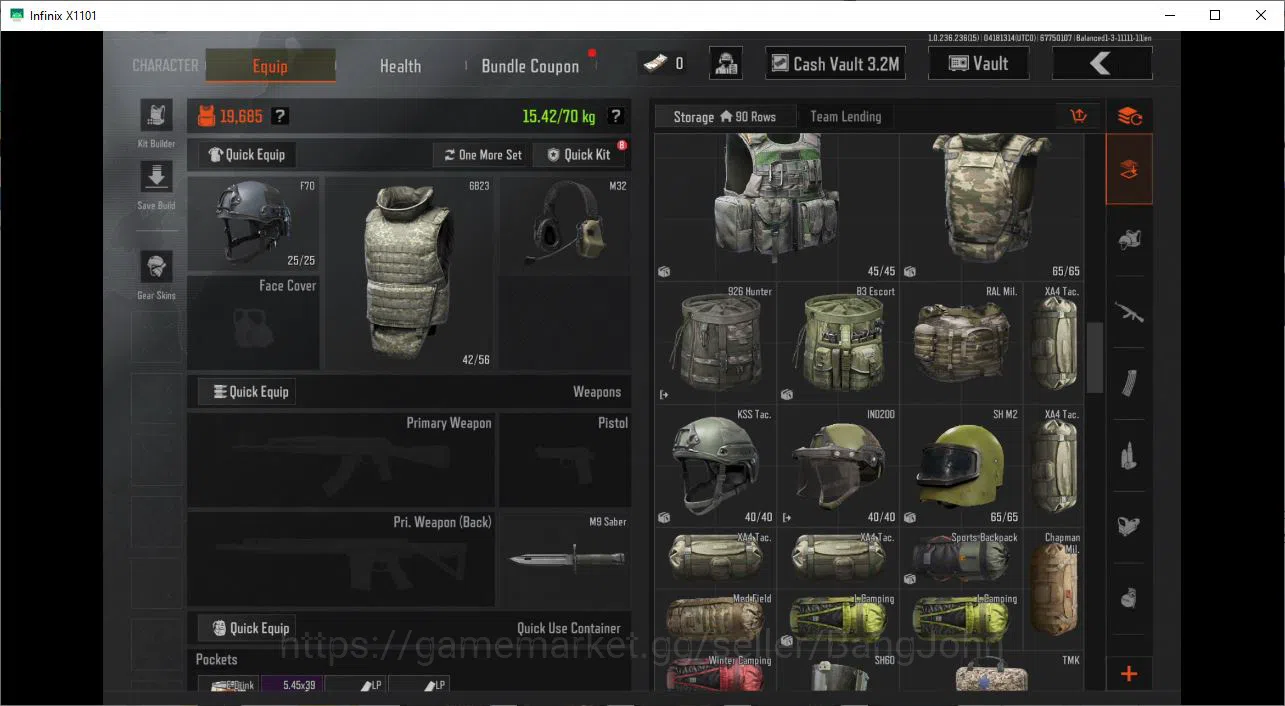Open the operator profile icon near Cash Vault
Image resolution: width=1285 pixels, height=706 pixels.
click(726, 63)
